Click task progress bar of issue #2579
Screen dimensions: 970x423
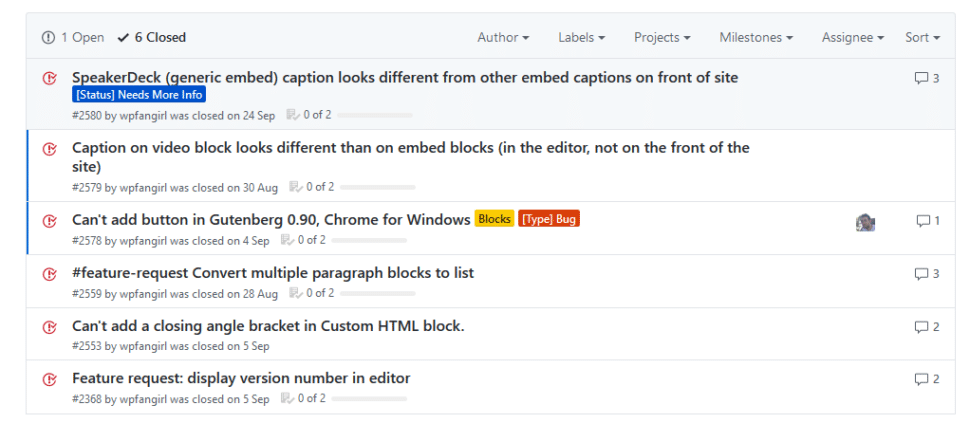377,187
